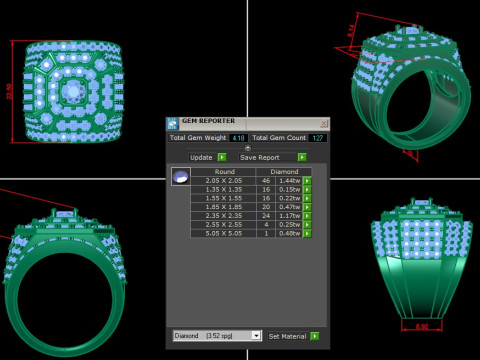Screen dimensions: 480x360
Task: Click the Total Gem Weight value 4.18
Action: [x=238, y=138]
